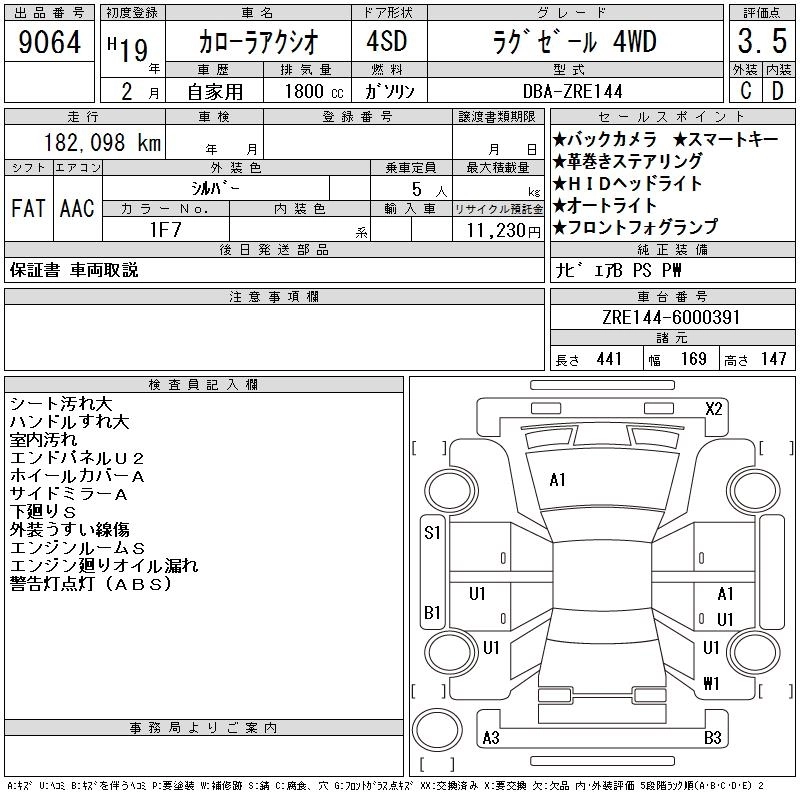This screenshot has width=800, height=800.
Task: Click the interior grade D cell
Action: 776,90
